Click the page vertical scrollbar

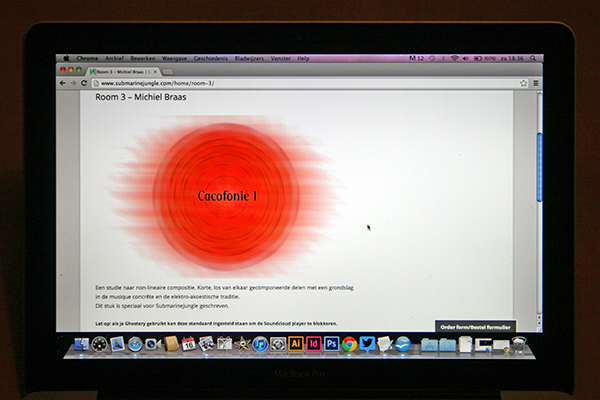point(539,160)
